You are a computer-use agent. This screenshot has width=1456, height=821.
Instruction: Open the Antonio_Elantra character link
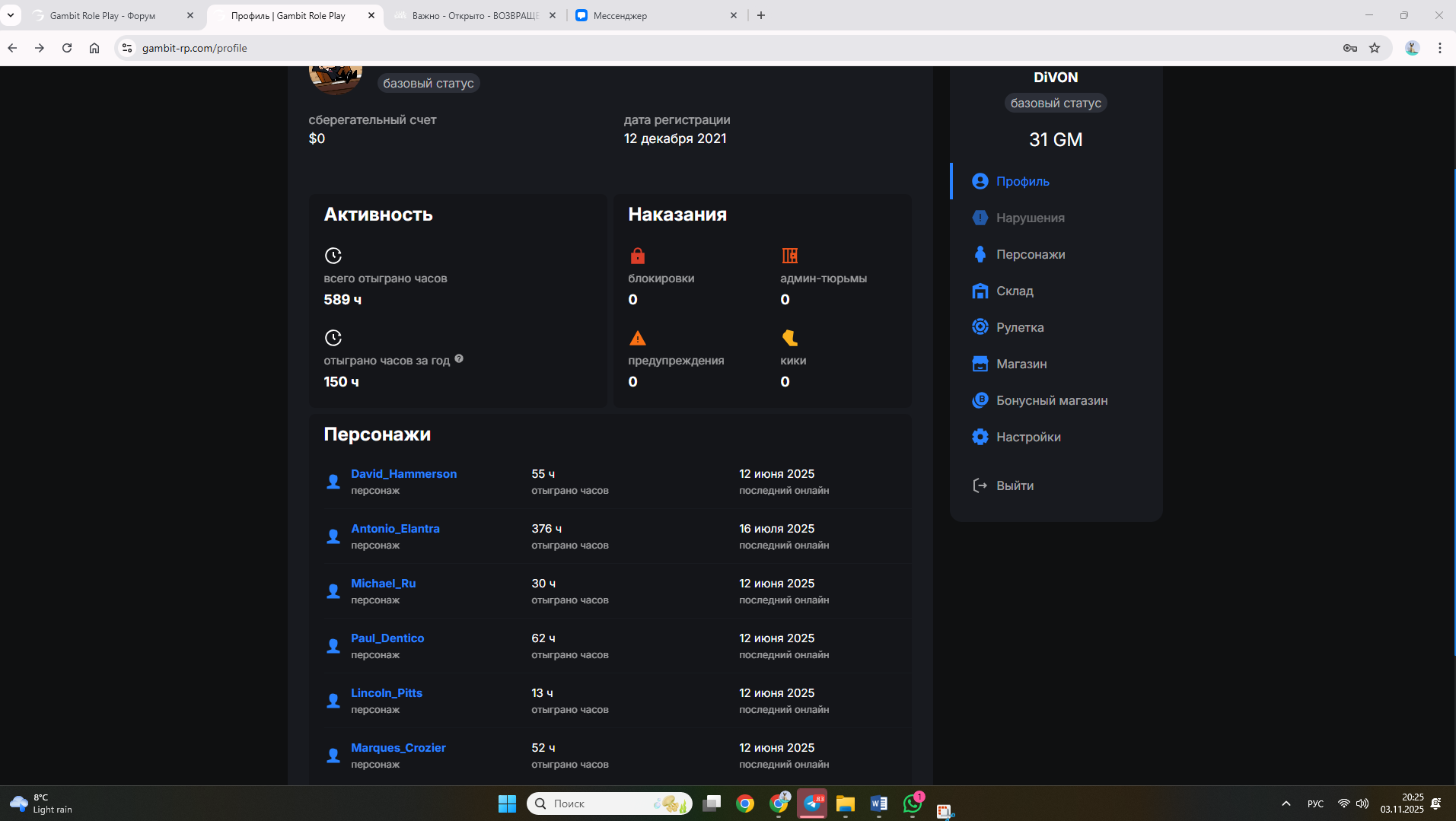pyautogui.click(x=395, y=528)
